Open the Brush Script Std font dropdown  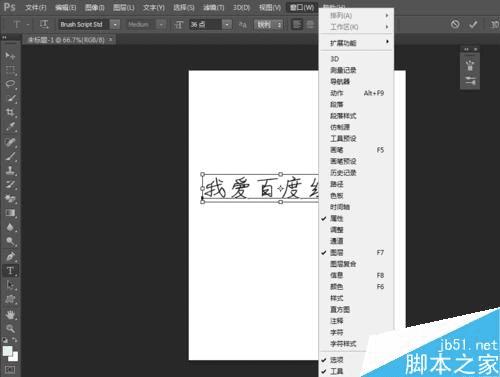coord(115,24)
